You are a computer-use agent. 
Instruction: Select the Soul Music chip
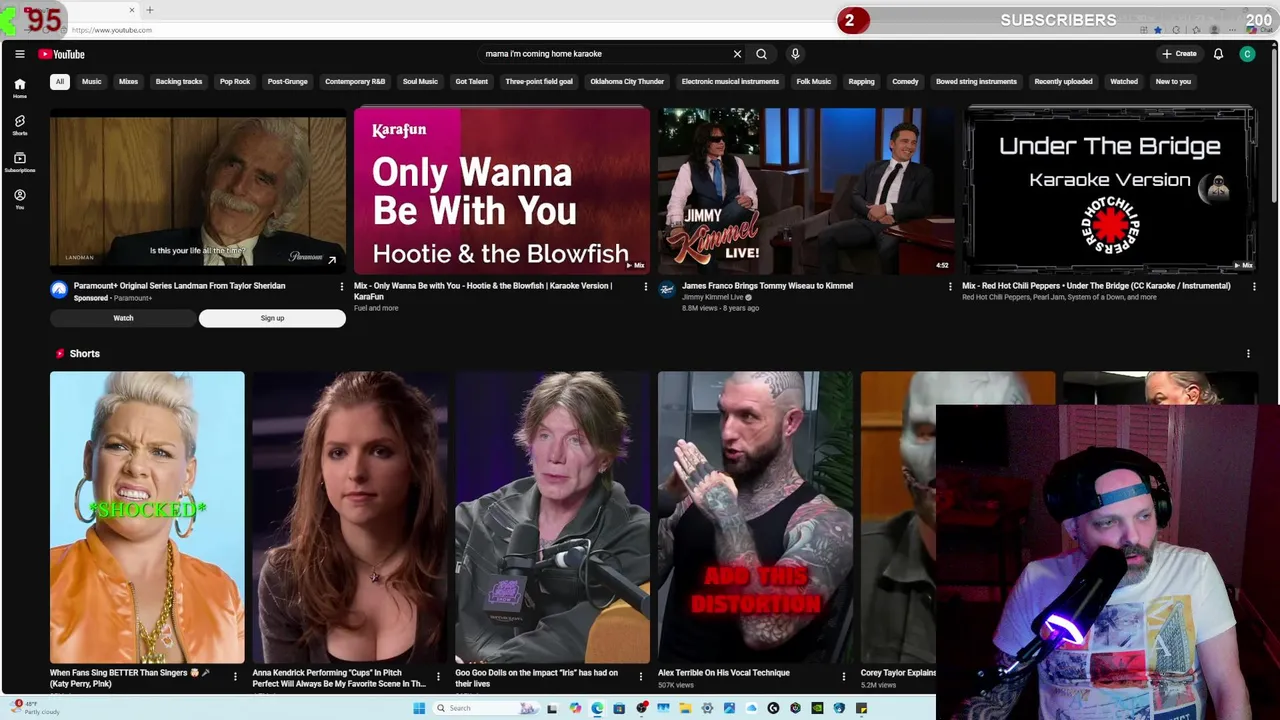pos(420,82)
